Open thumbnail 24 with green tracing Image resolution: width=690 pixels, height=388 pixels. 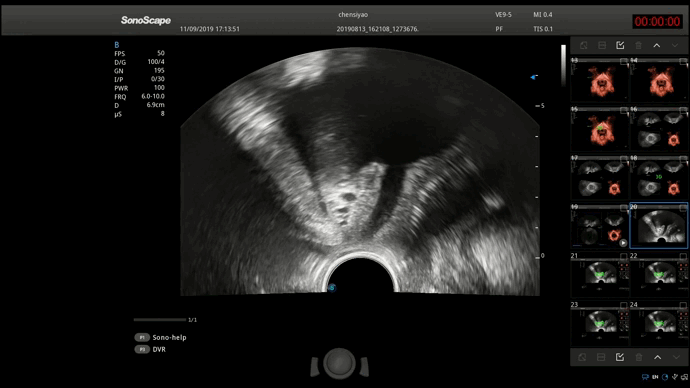(659, 324)
